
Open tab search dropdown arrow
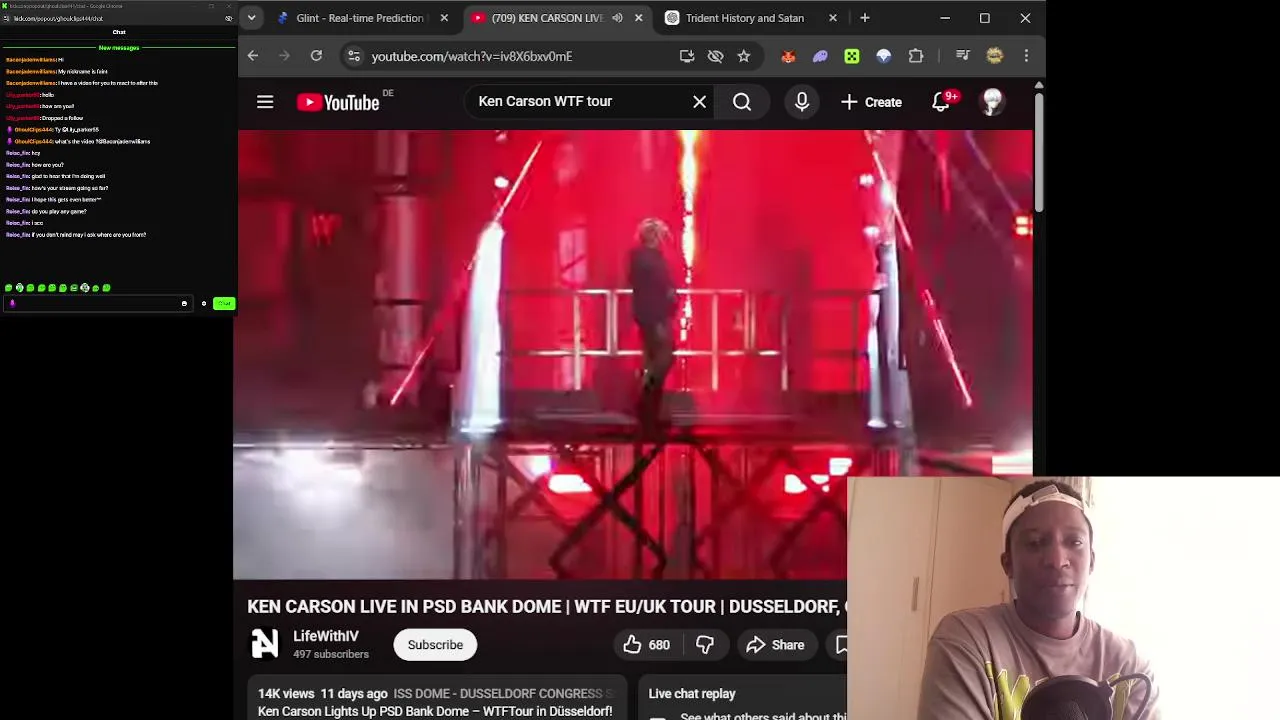click(252, 18)
